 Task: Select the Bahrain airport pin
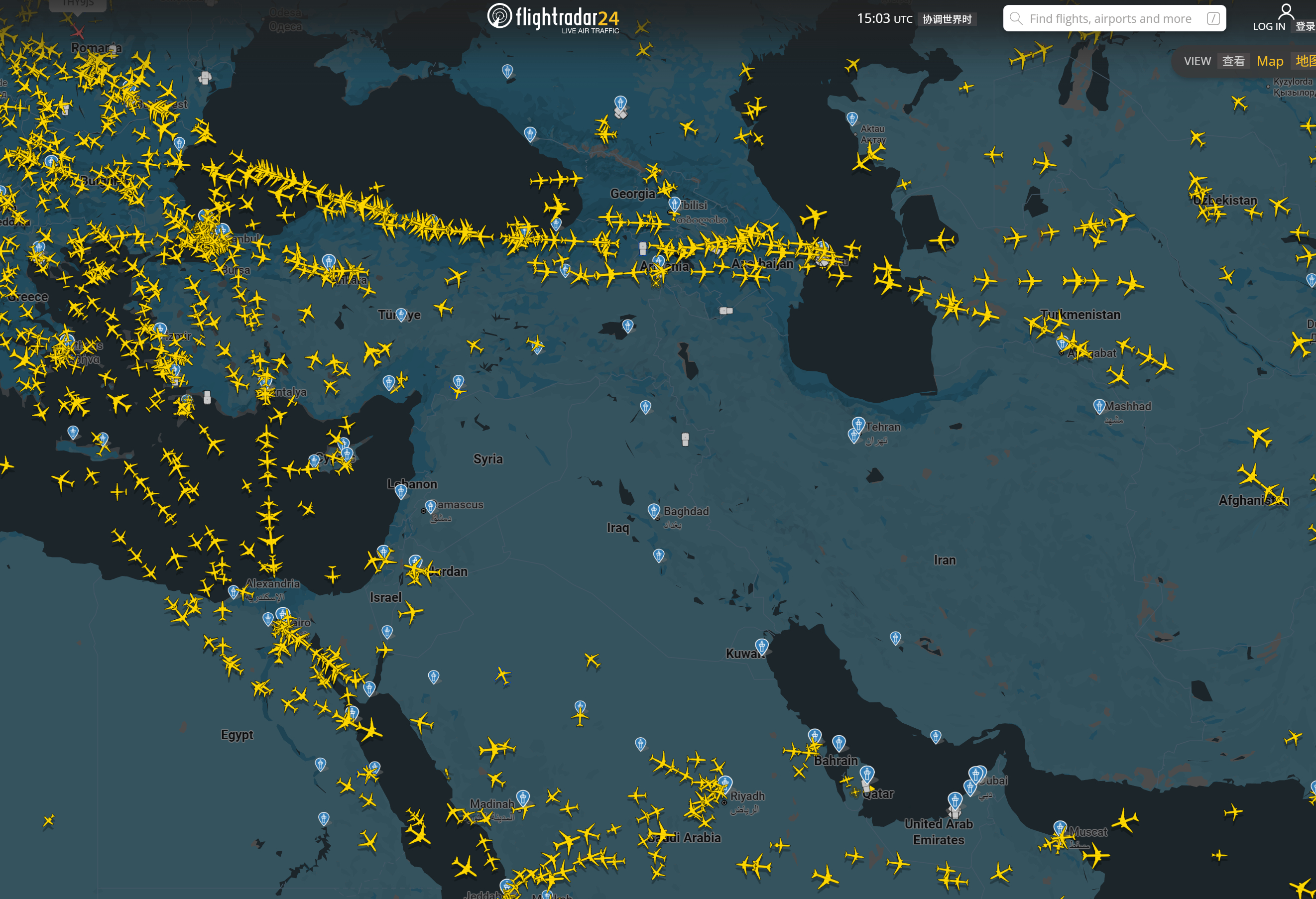click(838, 742)
